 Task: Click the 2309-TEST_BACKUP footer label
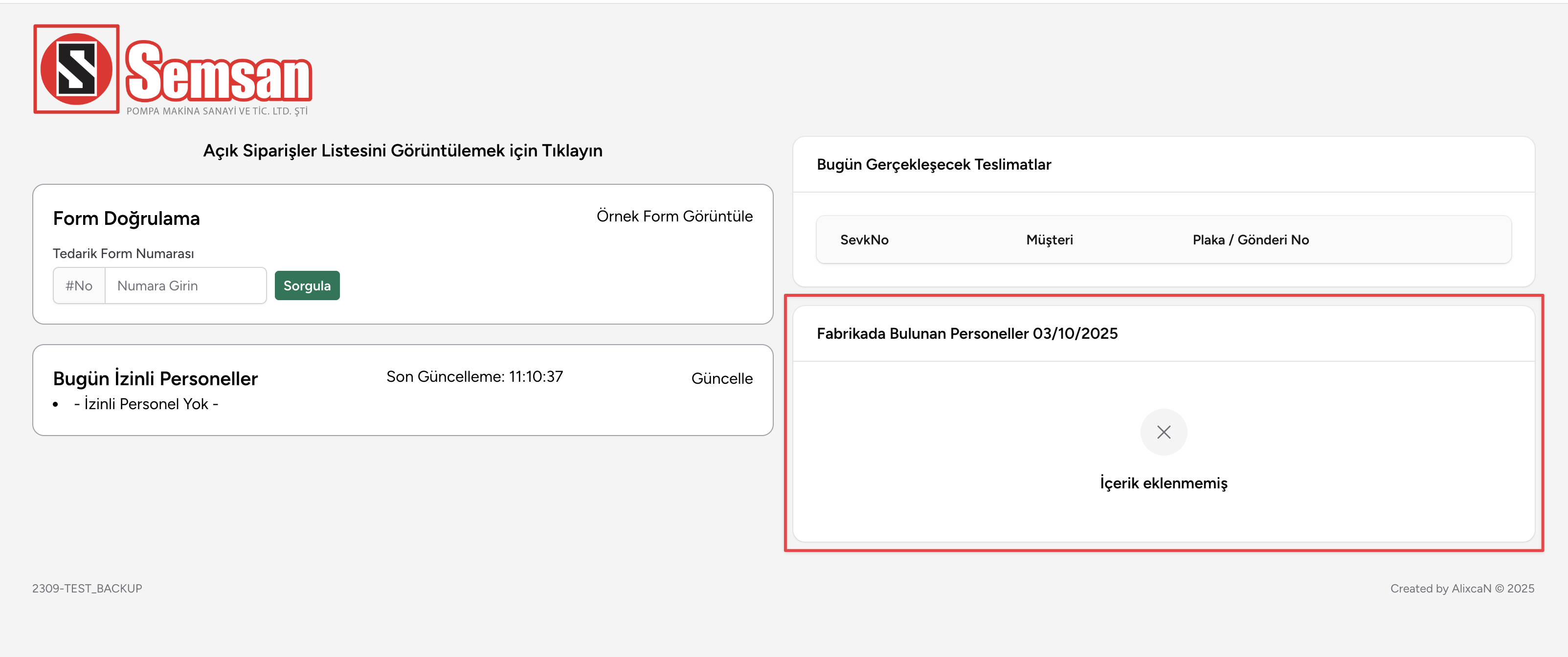87,588
